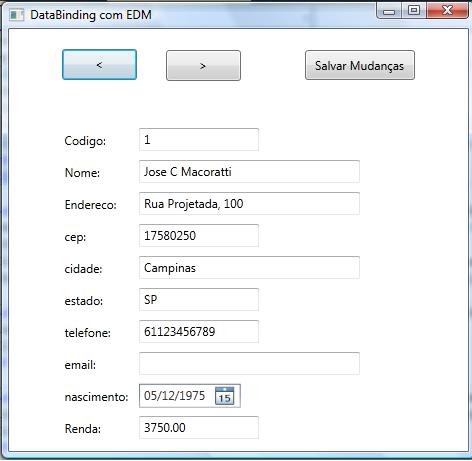472x461 pixels.
Task: Edit the Renda field showing 3750.00
Action: tap(199, 427)
